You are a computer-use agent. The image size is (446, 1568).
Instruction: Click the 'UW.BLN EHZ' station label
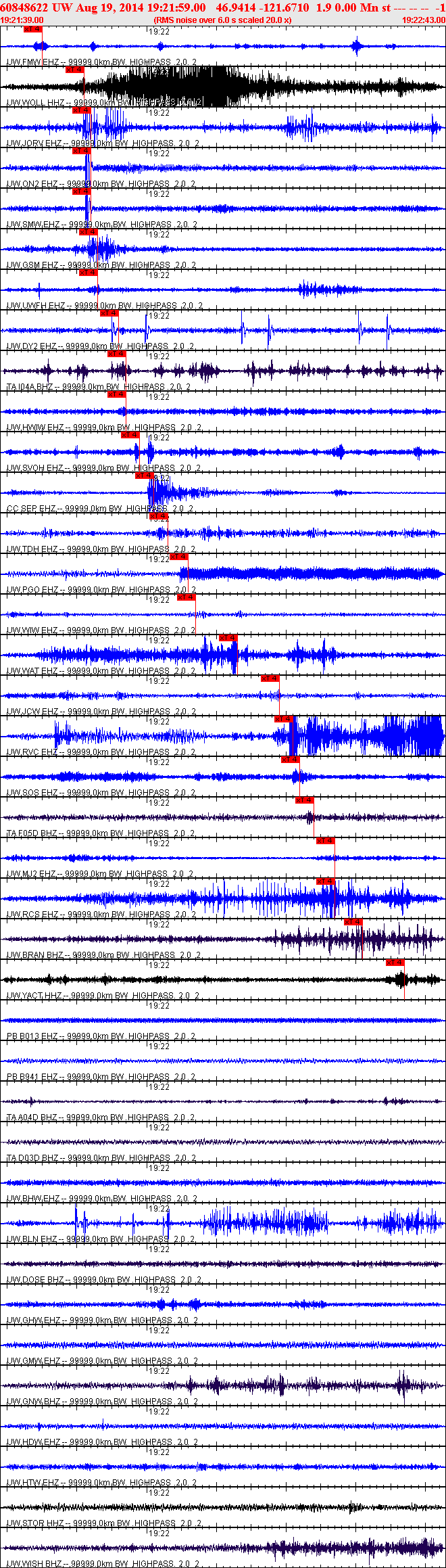pyautogui.click(x=32, y=1239)
